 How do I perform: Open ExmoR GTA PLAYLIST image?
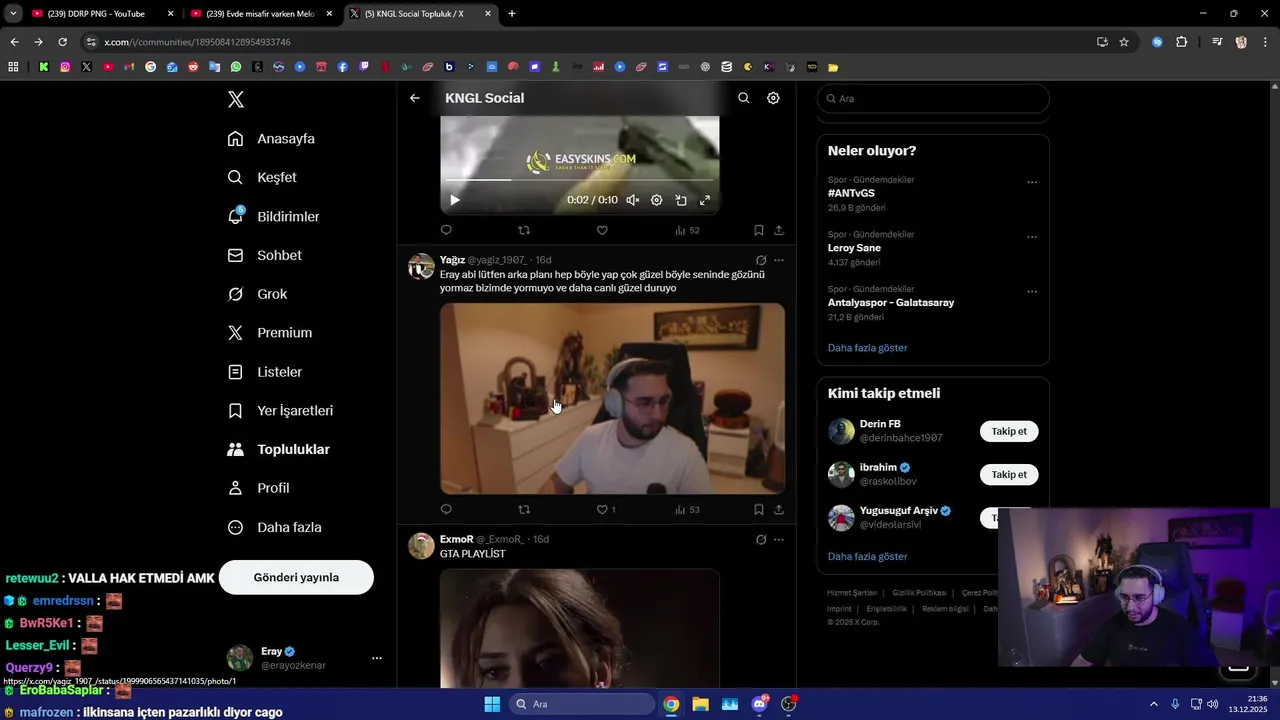click(x=580, y=628)
